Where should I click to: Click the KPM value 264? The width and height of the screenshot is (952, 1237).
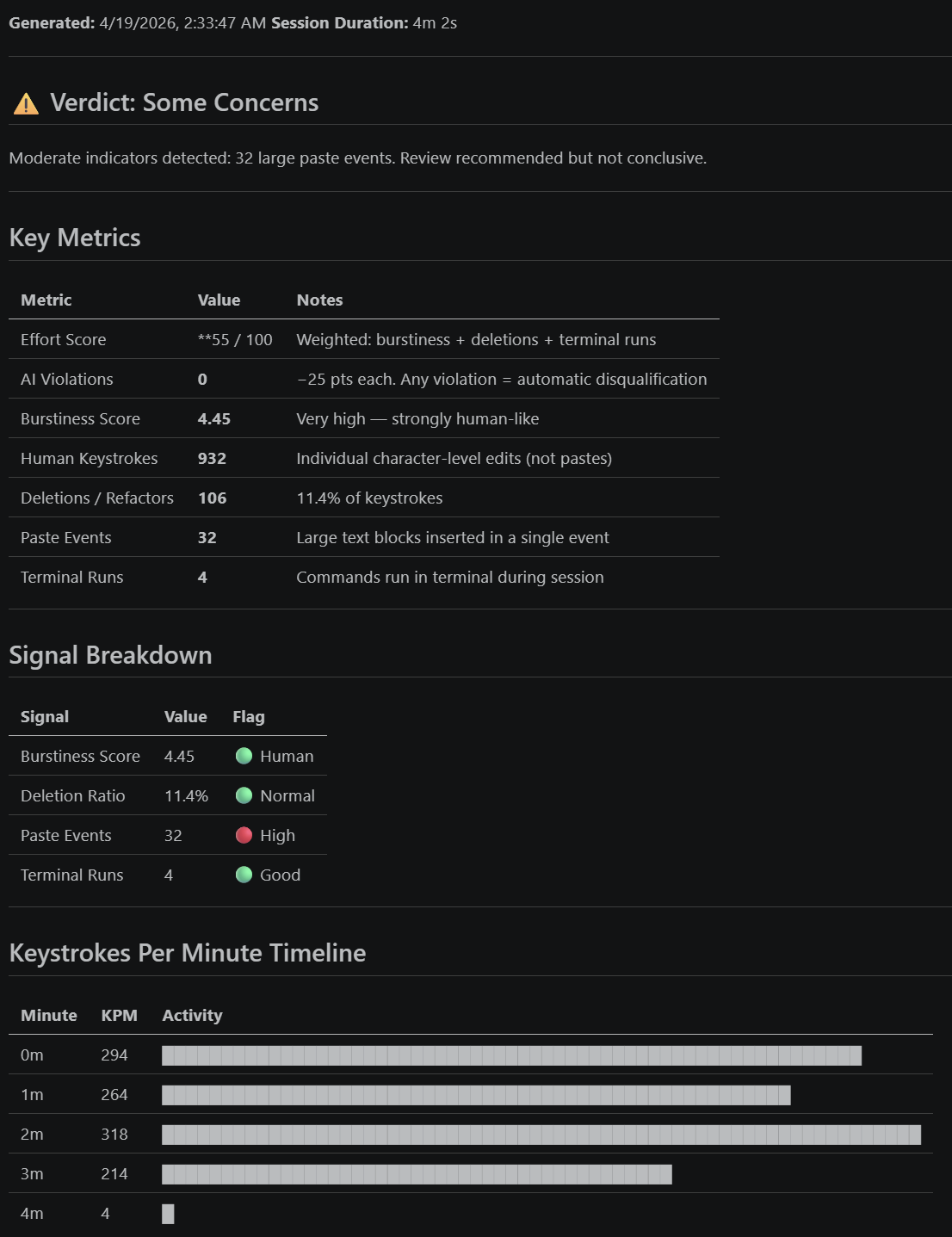tap(114, 1094)
